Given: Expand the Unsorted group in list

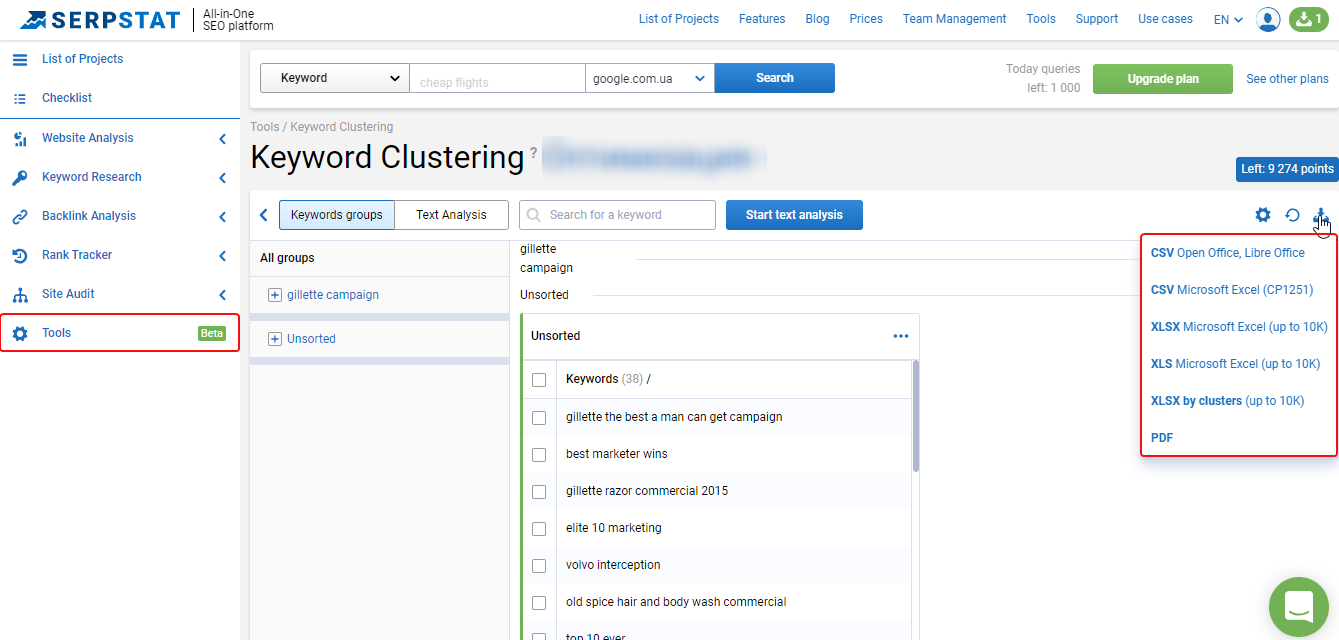Looking at the screenshot, I should tap(275, 339).
